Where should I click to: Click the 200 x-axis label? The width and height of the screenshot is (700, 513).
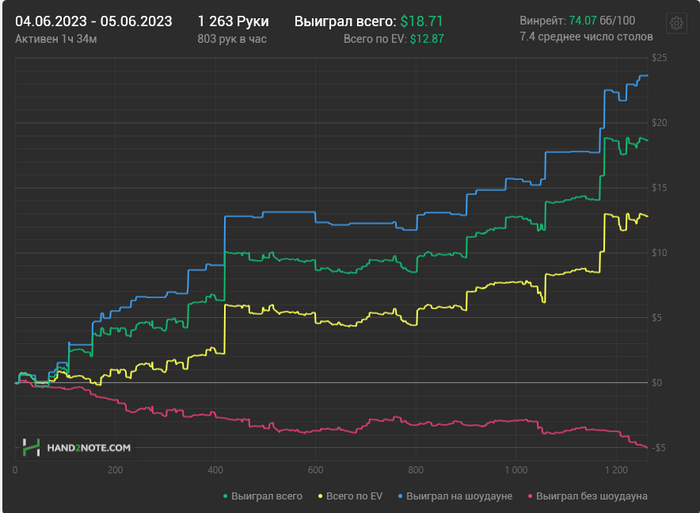click(x=115, y=470)
